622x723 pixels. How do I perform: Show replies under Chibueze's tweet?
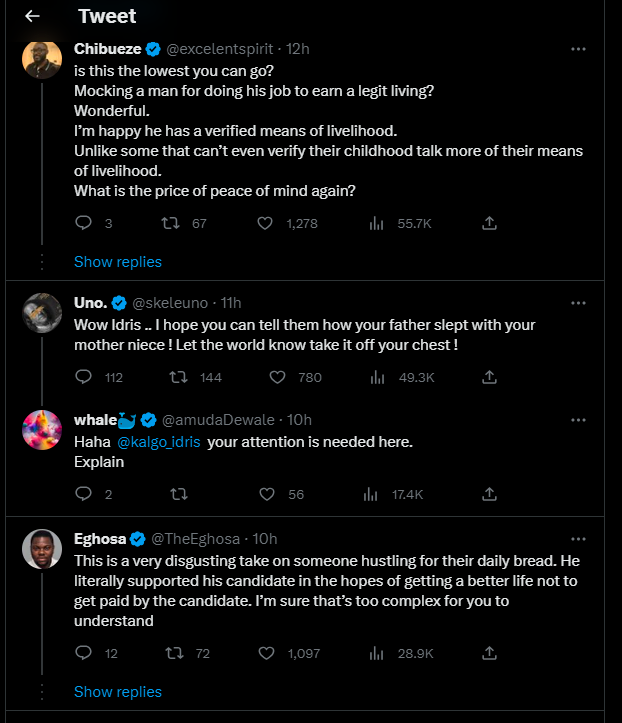tap(117, 262)
